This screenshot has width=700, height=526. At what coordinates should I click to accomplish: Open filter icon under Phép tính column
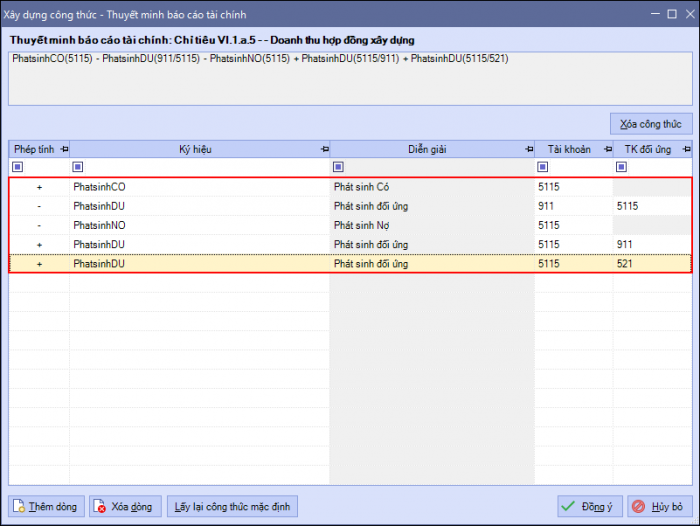tap(17, 167)
